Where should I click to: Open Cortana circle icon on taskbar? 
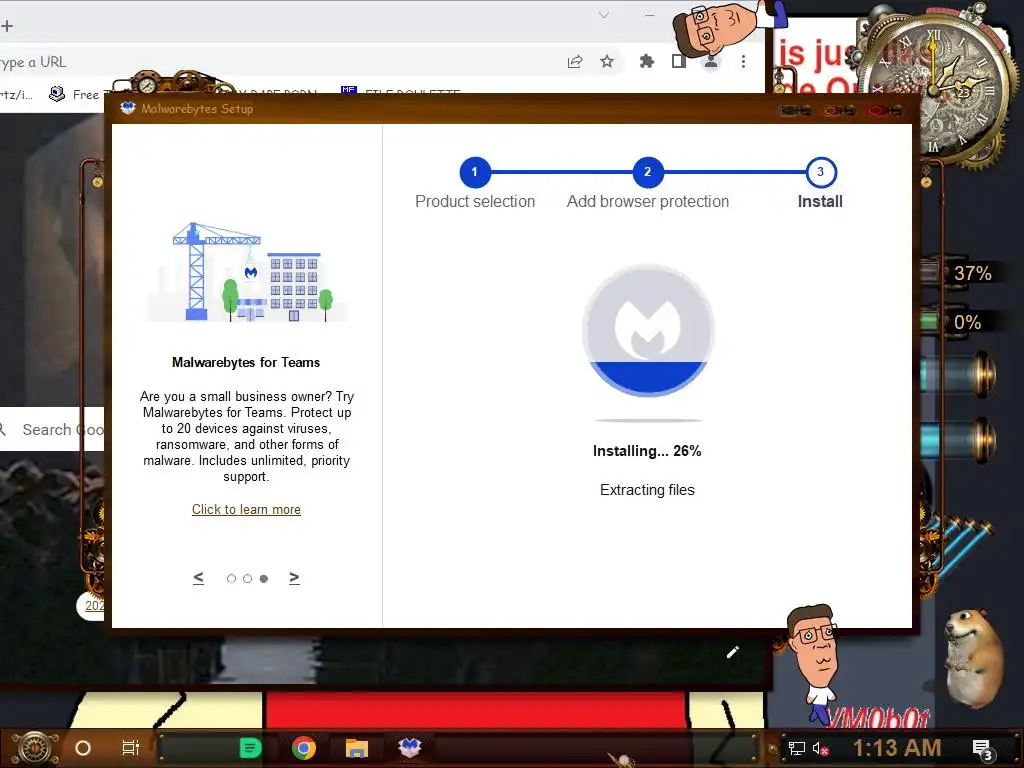pyautogui.click(x=83, y=748)
